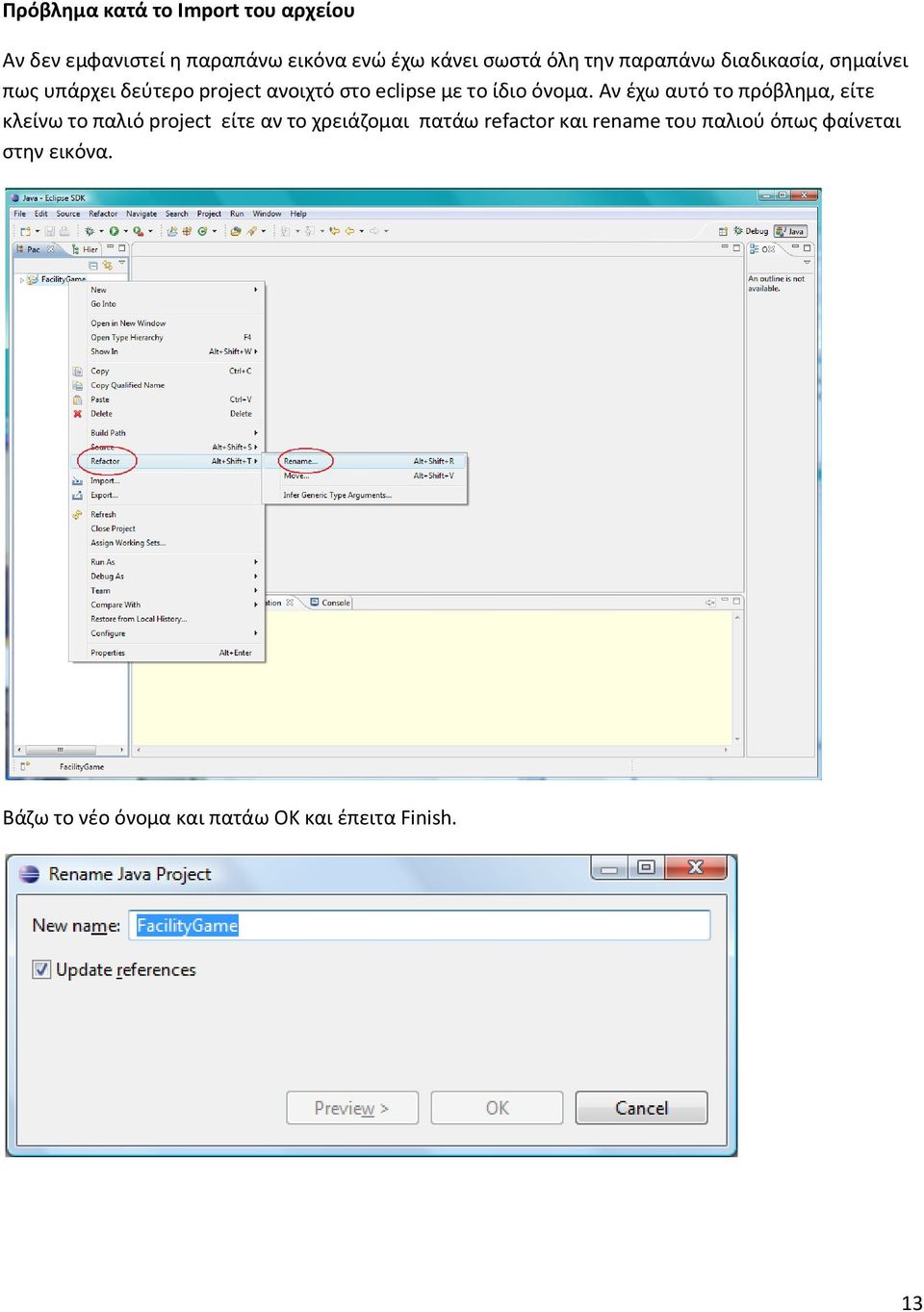Image resolution: width=924 pixels, height=1312 pixels.
Task: Switch to the Debug perspective button
Action: 751,231
